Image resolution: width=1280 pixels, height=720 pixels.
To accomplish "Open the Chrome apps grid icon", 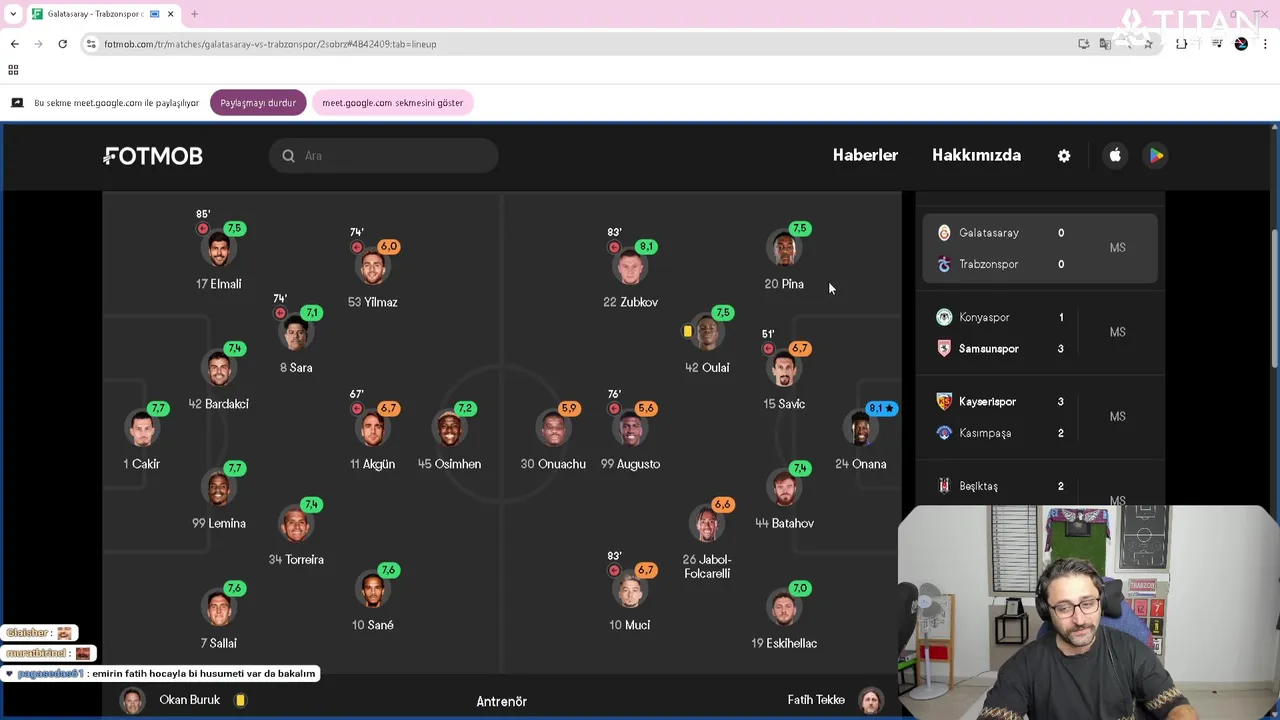I will pos(13,70).
